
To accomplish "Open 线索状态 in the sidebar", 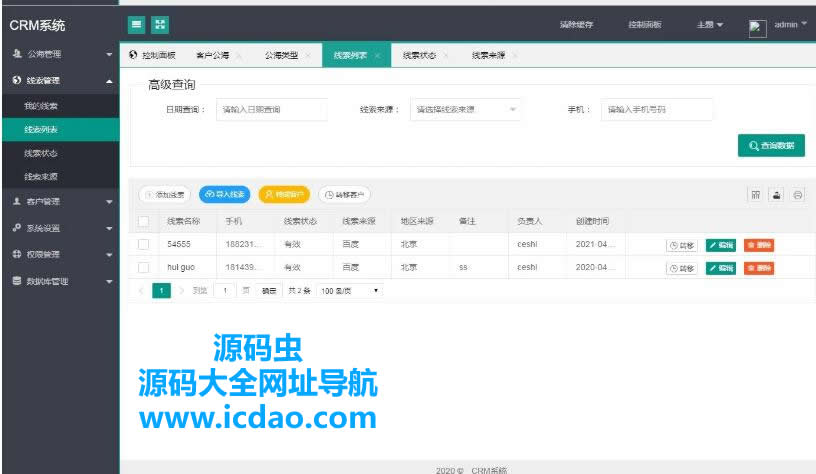I will click(61, 153).
